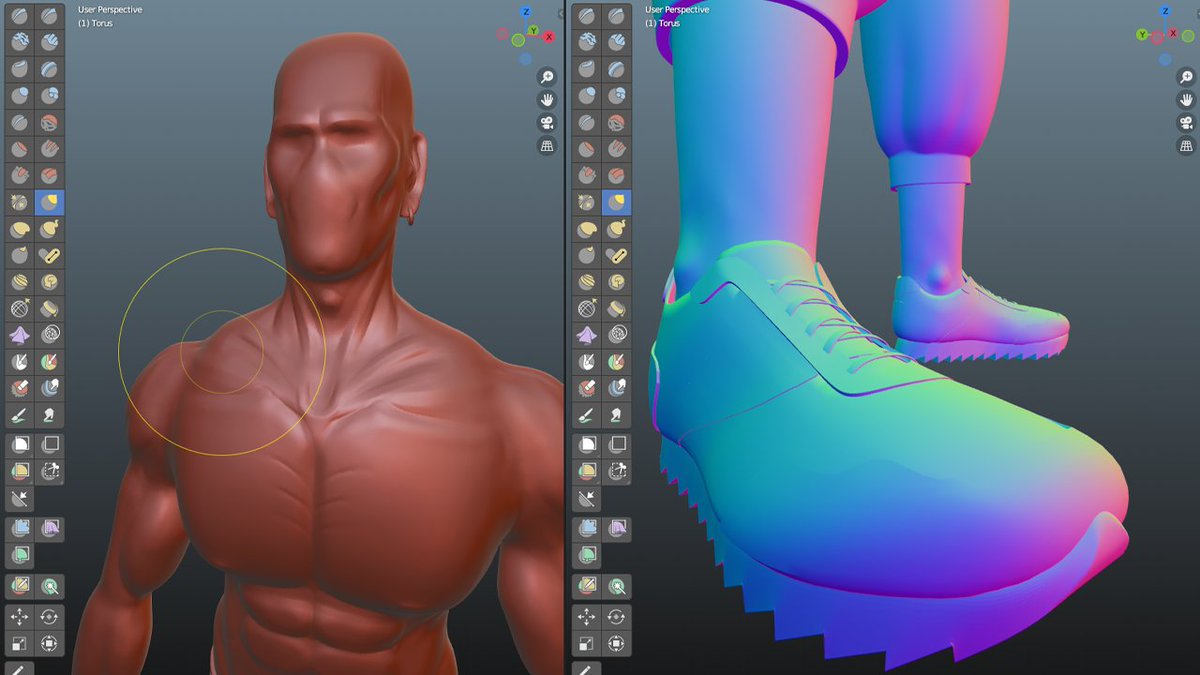Select the Transform tool in the left viewport toolbar

pyautogui.click(x=49, y=644)
